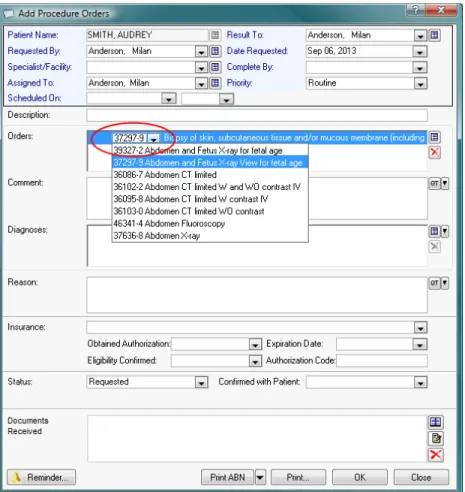Expand the Reason quick text arrow
465x492 pixels.
pos(445,283)
